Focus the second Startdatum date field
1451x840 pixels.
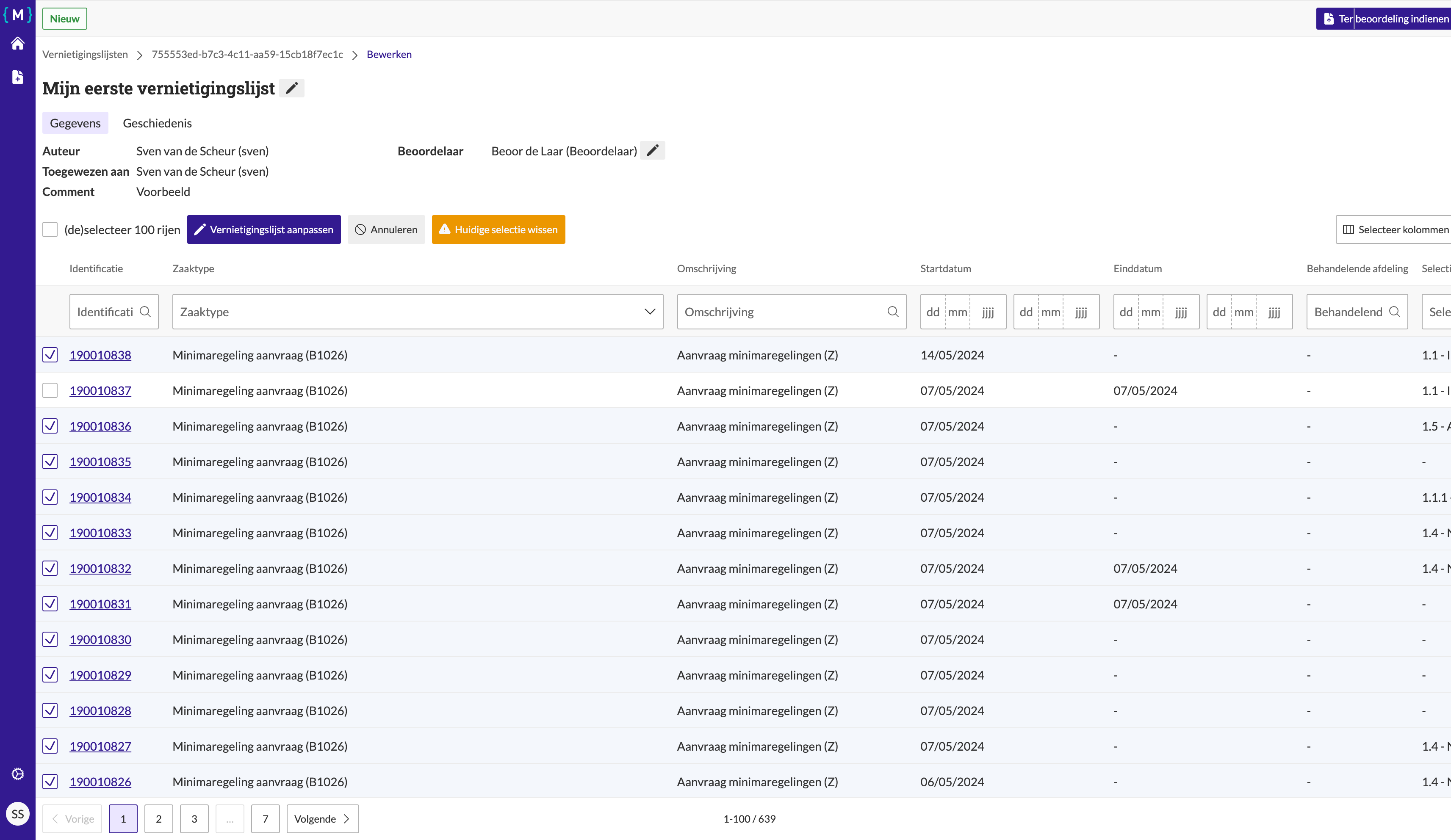coord(1057,312)
